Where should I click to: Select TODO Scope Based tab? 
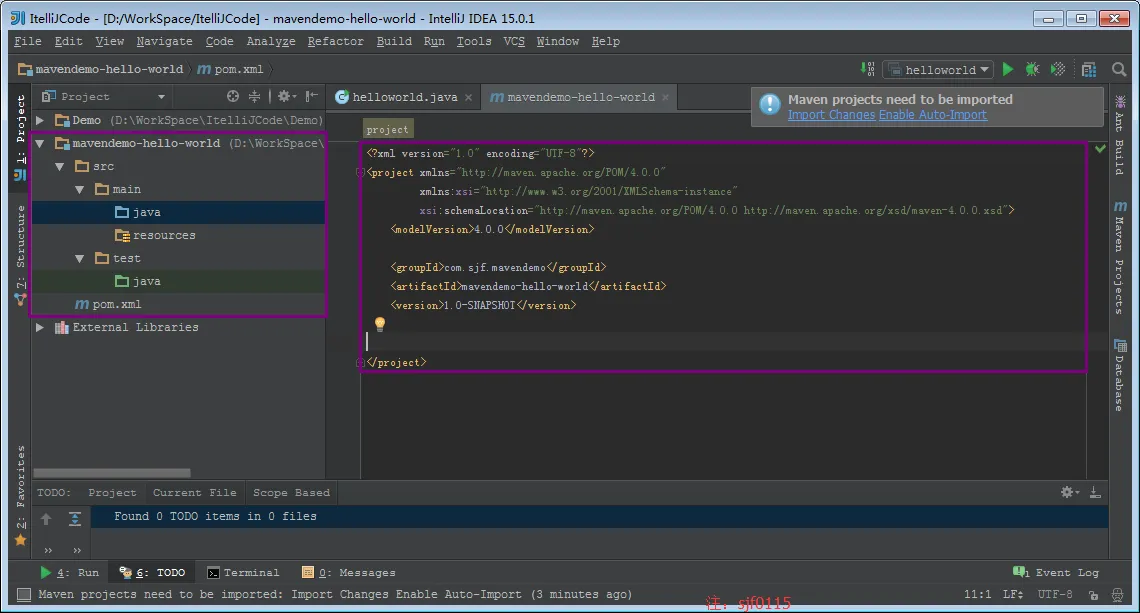click(x=291, y=492)
